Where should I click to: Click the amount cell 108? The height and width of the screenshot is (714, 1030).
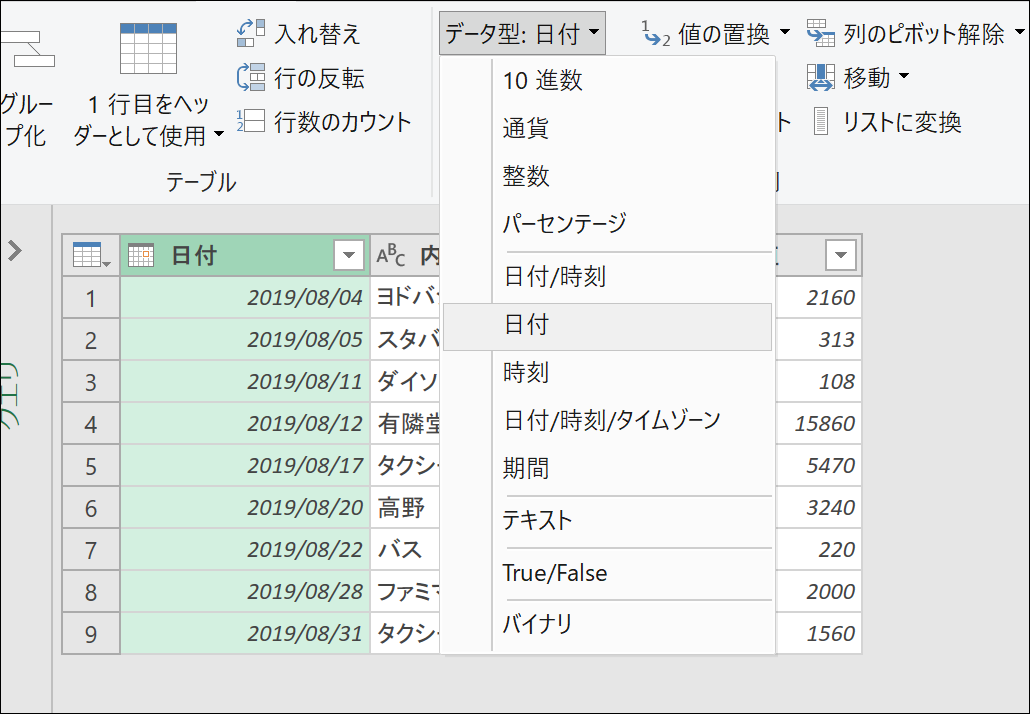(818, 382)
